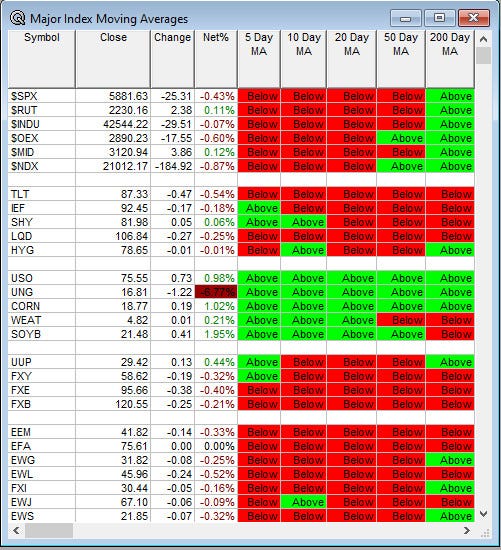Screen dimensions: 501x550
Task: Select the 50 Day MA column header
Action: coord(401,59)
